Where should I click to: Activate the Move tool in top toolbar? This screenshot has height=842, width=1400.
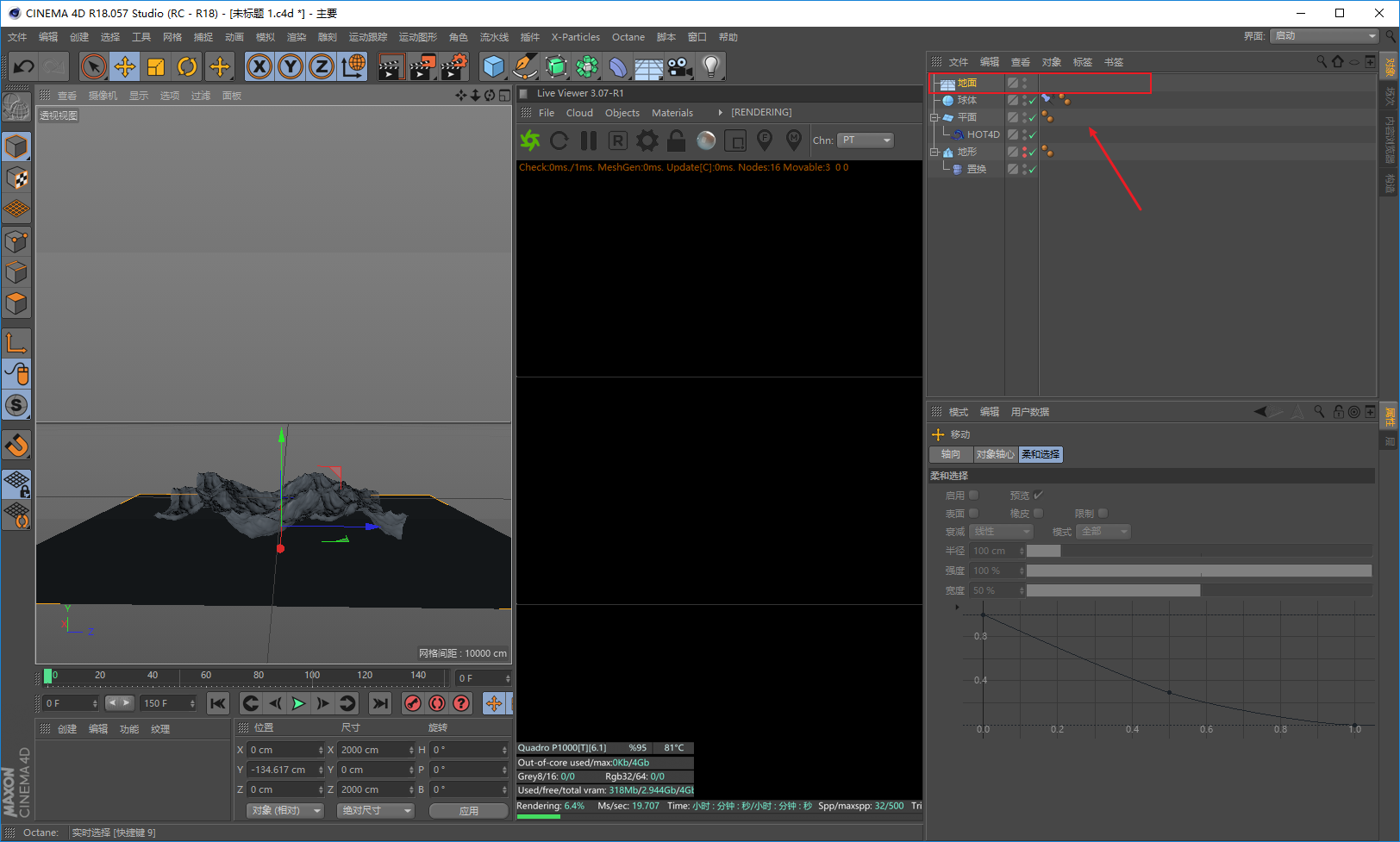coord(125,66)
